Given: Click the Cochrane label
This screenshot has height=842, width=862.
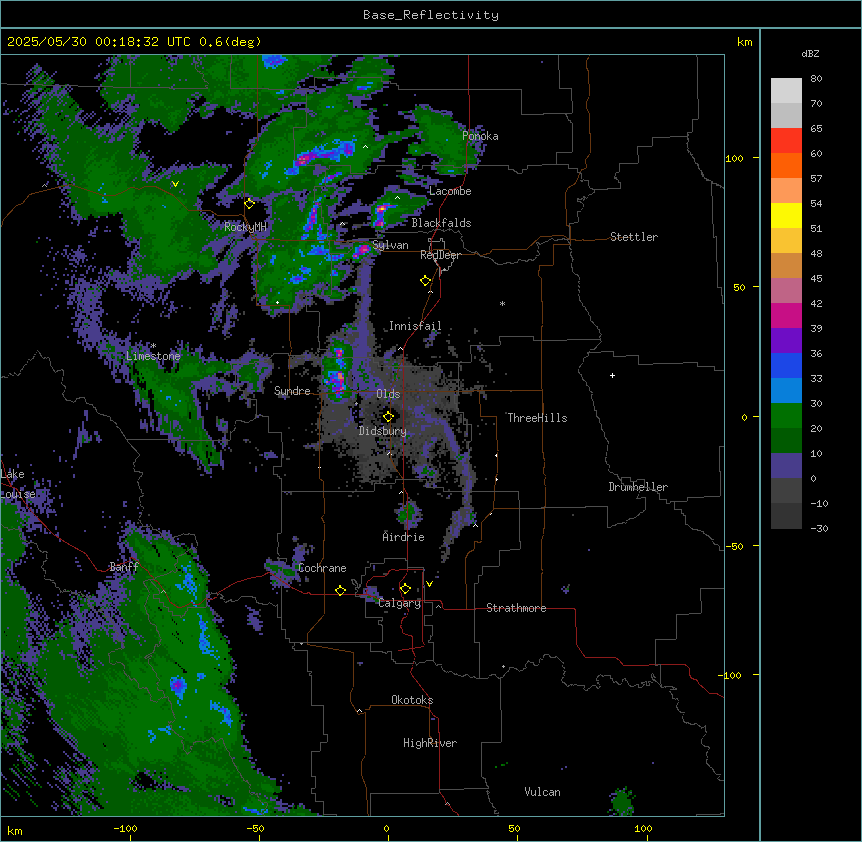Looking at the screenshot, I should click(x=322, y=568).
